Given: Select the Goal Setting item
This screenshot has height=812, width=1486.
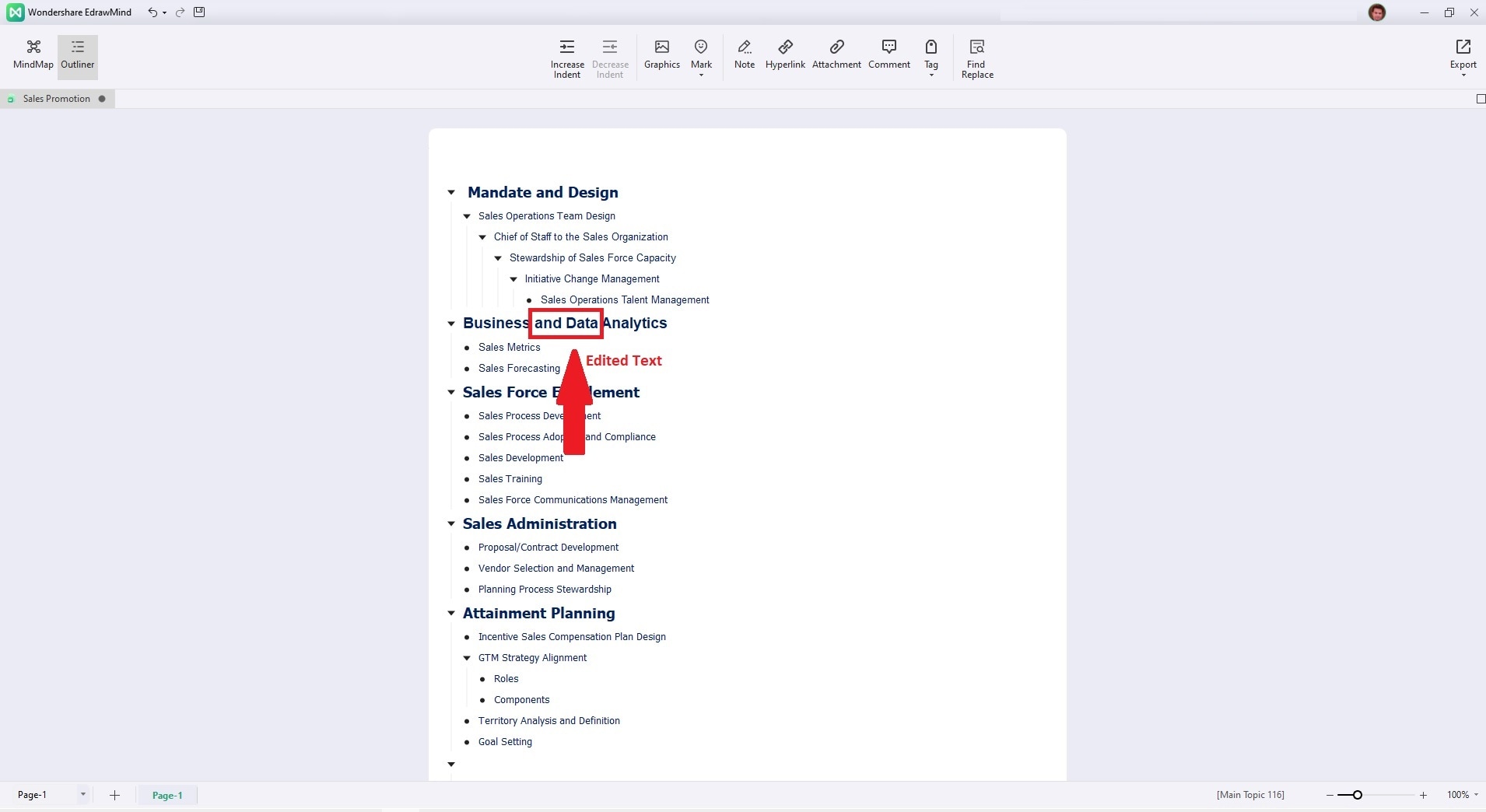Looking at the screenshot, I should pos(505,742).
